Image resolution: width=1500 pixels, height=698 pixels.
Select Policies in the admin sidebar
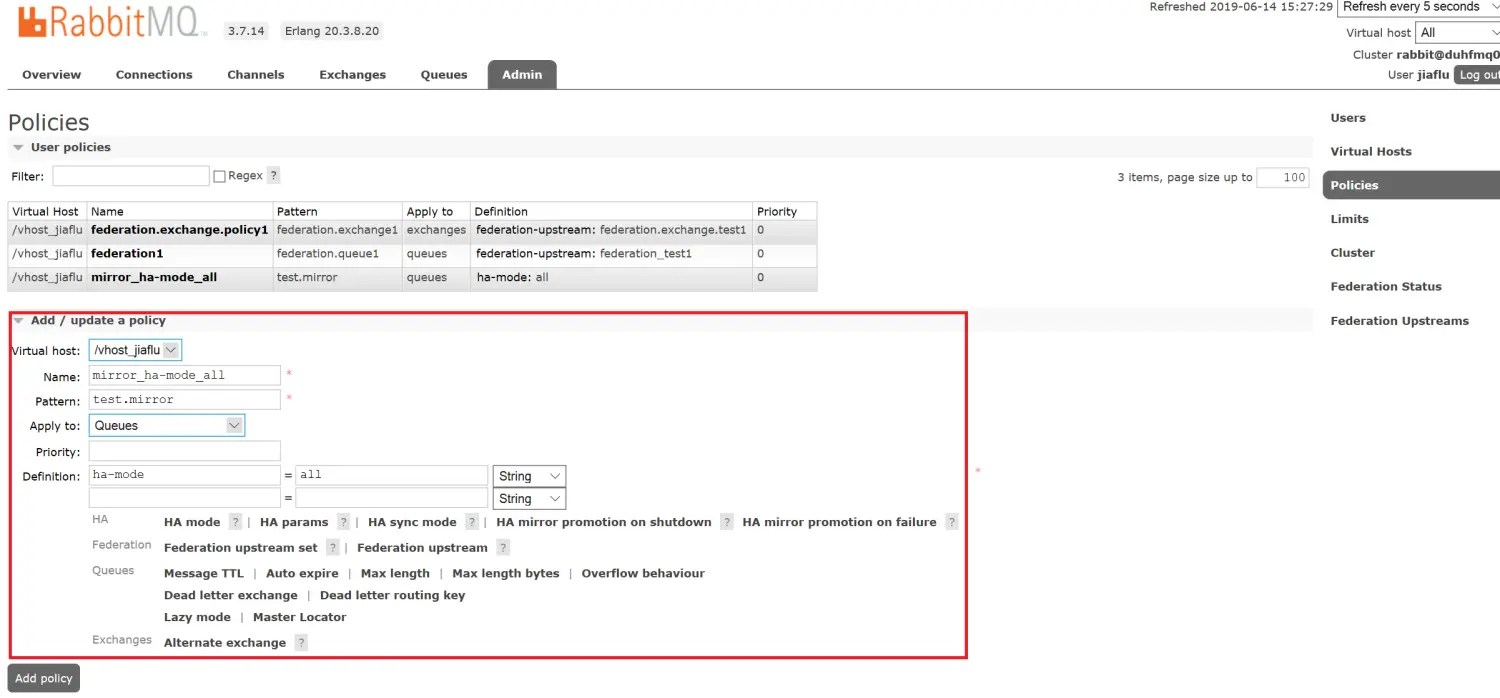pyautogui.click(x=1411, y=185)
